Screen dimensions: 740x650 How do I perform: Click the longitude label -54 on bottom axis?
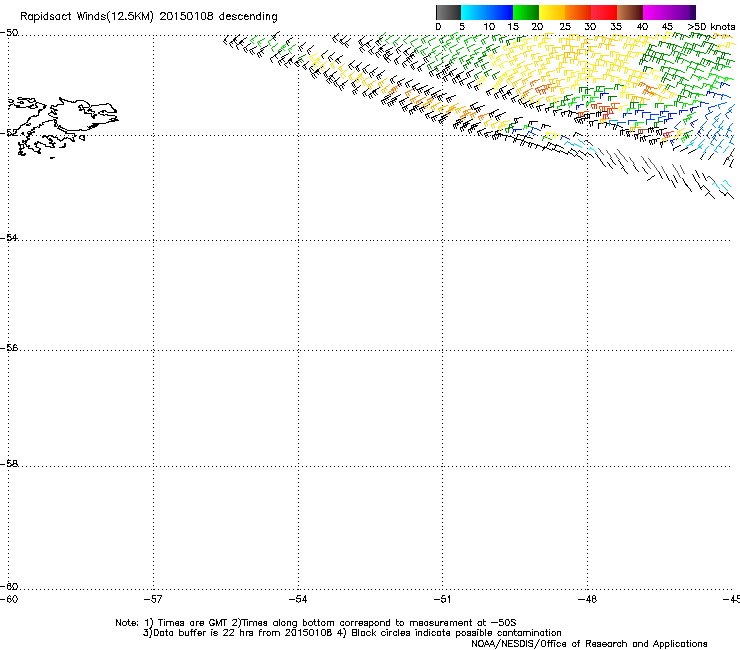click(x=298, y=599)
